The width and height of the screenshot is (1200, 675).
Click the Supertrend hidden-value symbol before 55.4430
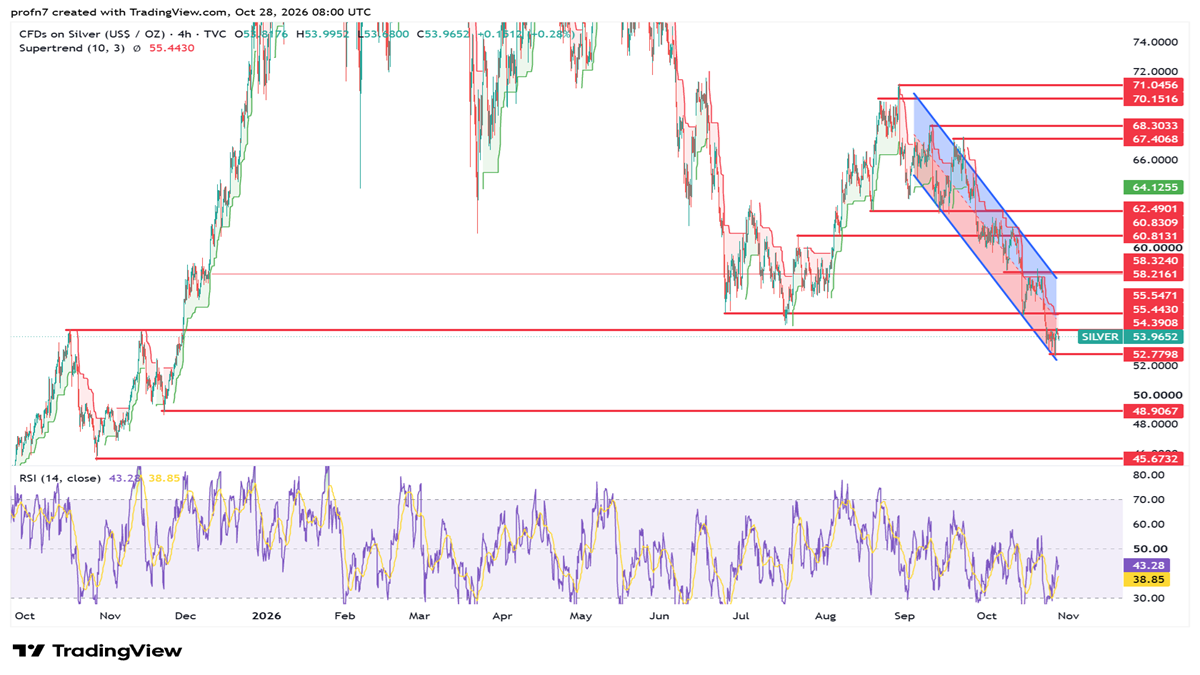click(139, 48)
